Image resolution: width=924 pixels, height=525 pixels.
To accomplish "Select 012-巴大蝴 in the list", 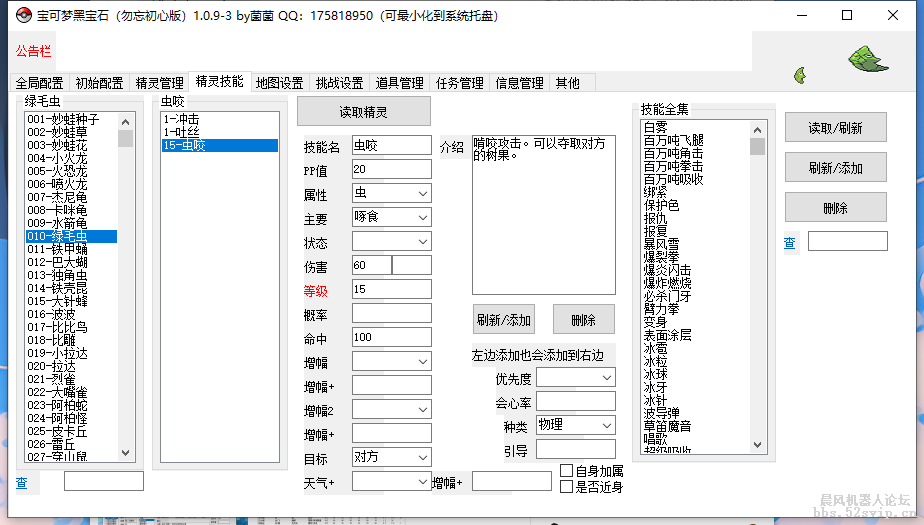I will point(71,262).
